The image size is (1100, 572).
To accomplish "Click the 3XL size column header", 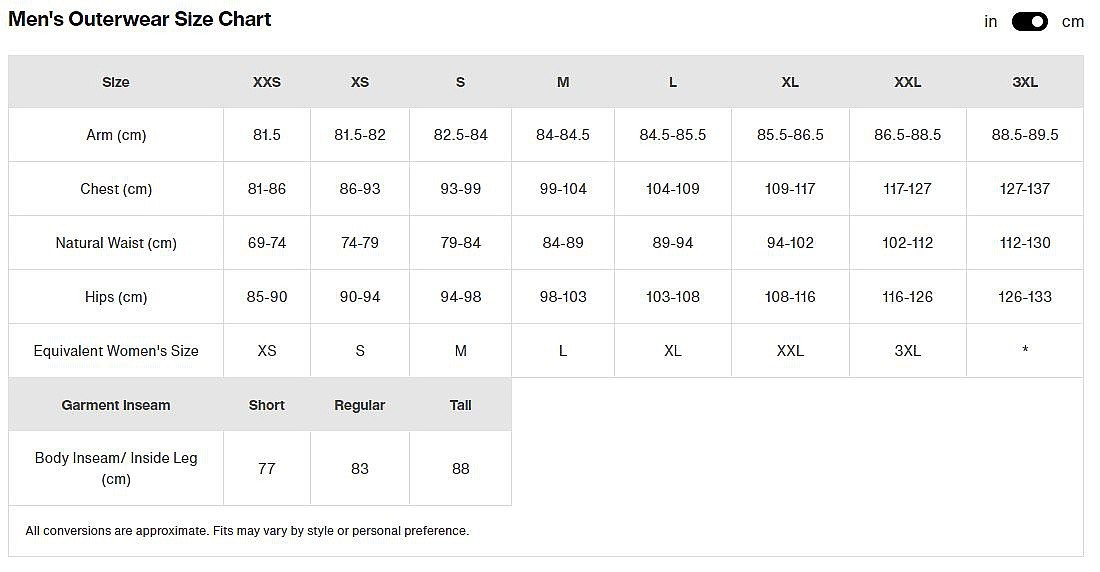I will pos(1025,82).
